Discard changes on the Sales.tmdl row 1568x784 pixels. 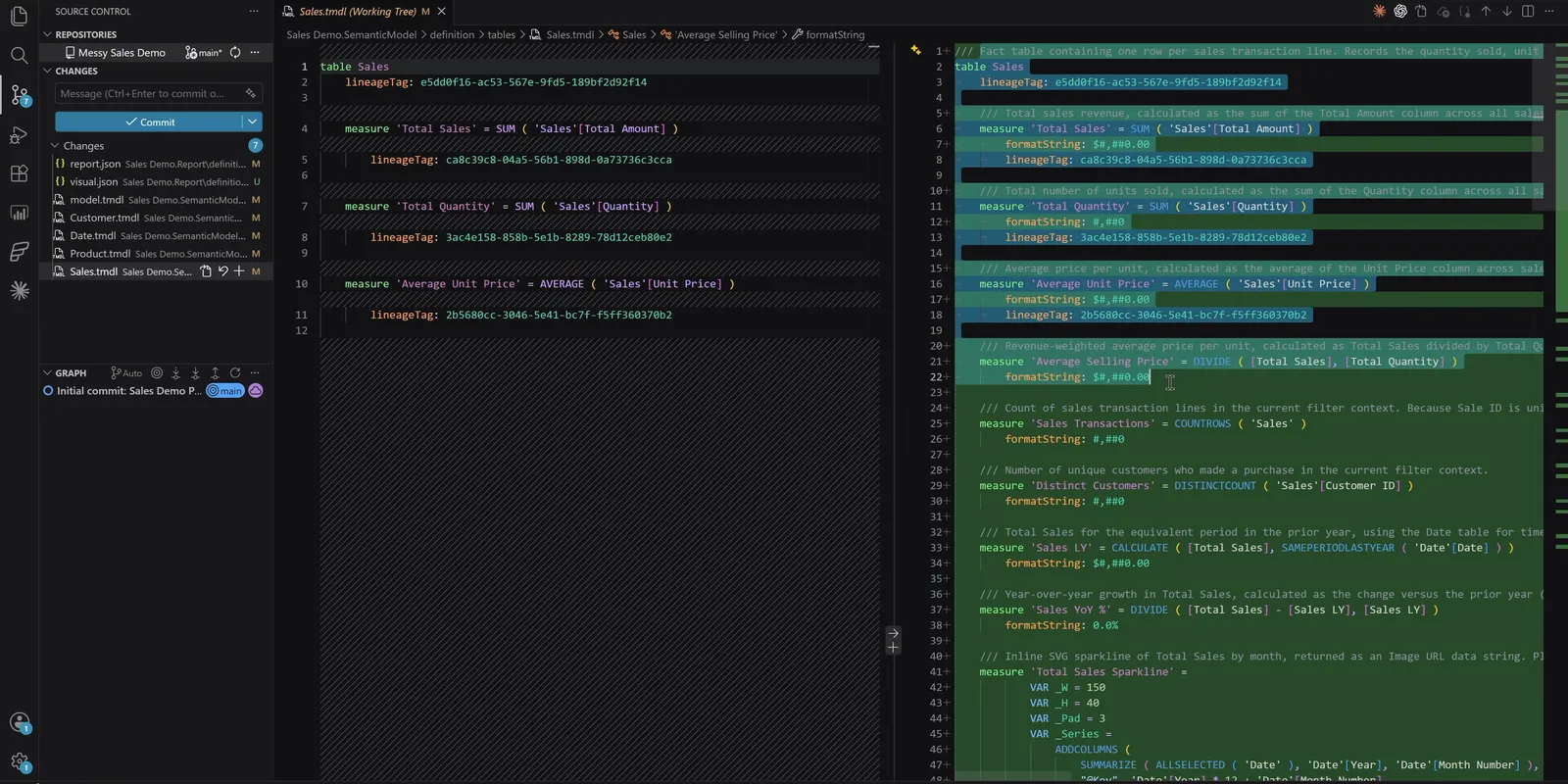point(222,271)
